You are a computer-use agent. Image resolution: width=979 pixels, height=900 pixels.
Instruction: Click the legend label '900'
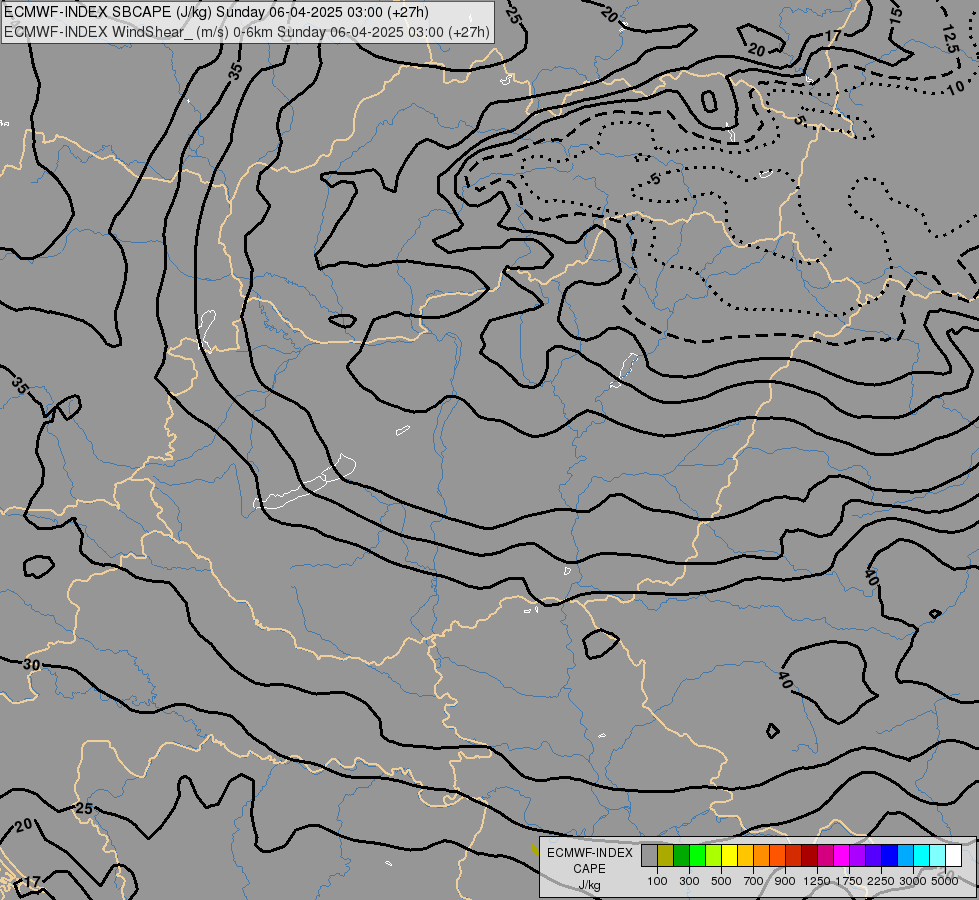[x=785, y=881]
